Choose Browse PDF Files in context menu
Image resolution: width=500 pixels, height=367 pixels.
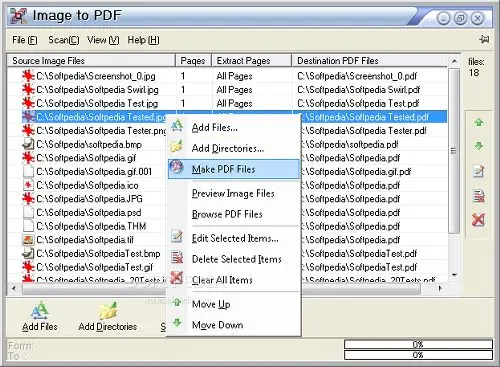(234, 214)
